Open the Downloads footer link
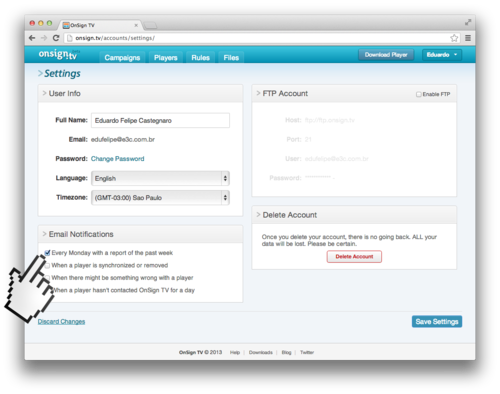The image size is (500, 394). 261,352
